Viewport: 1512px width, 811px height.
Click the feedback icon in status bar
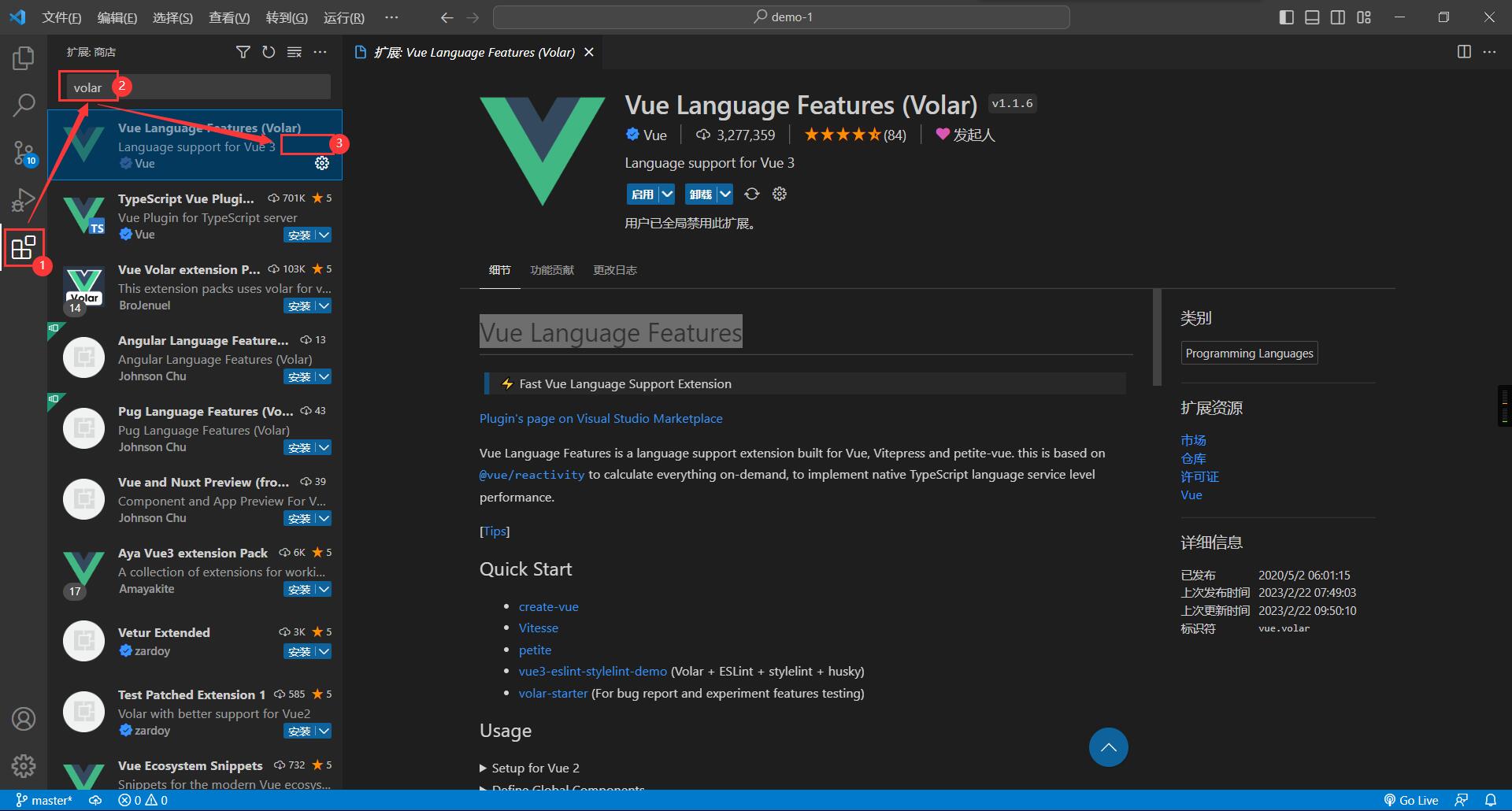1462,800
